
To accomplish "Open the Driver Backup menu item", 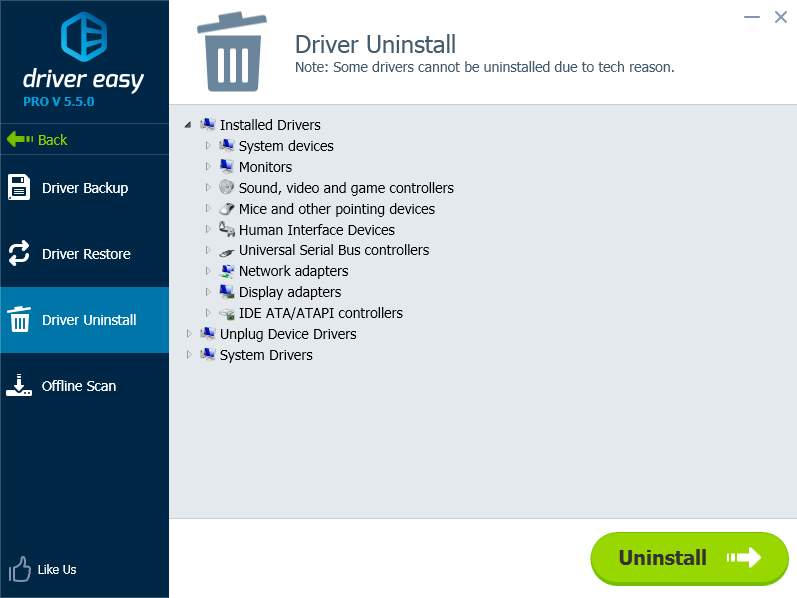I will [84, 188].
